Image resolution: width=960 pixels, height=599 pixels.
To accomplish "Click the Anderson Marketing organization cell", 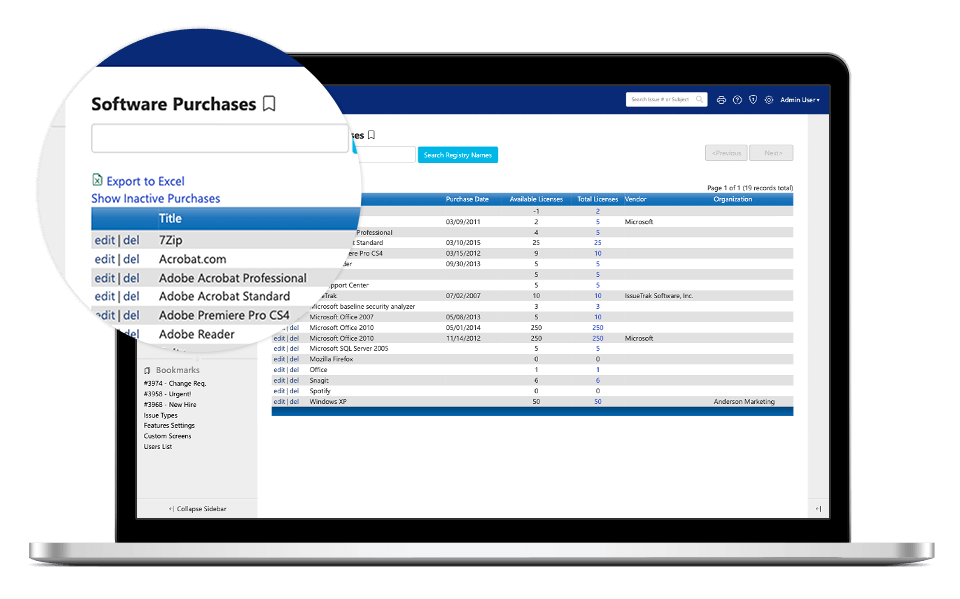I will click(744, 402).
